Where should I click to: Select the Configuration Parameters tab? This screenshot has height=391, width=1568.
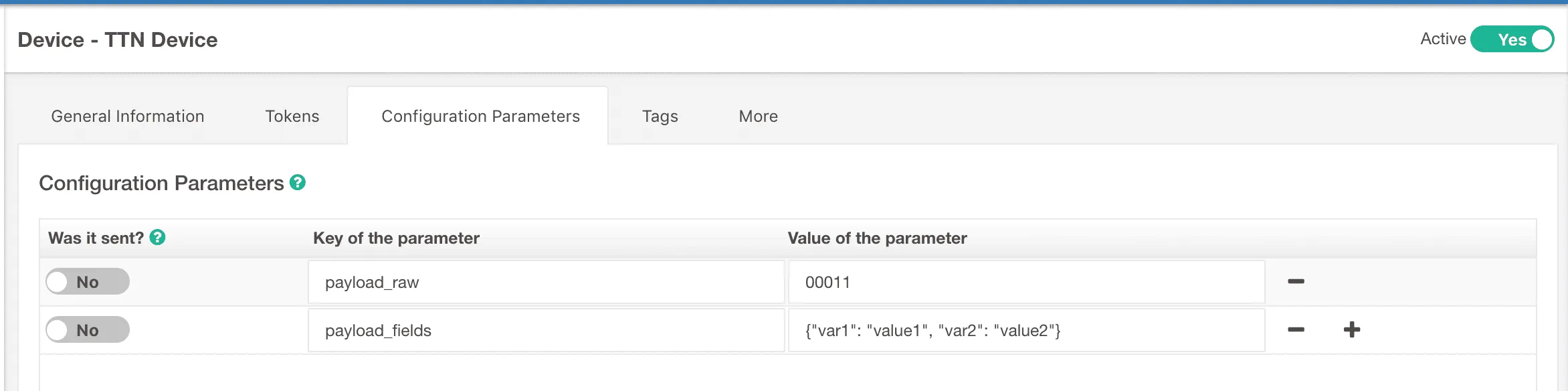click(480, 116)
